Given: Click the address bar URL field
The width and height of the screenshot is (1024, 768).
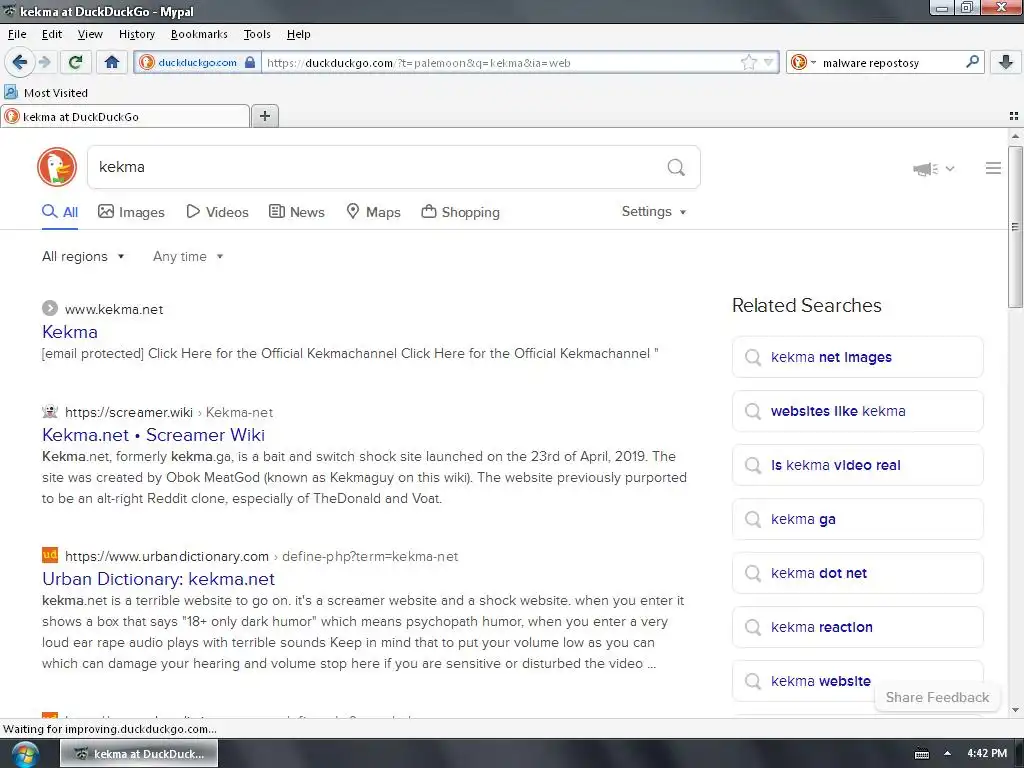Looking at the screenshot, I should 500,63.
